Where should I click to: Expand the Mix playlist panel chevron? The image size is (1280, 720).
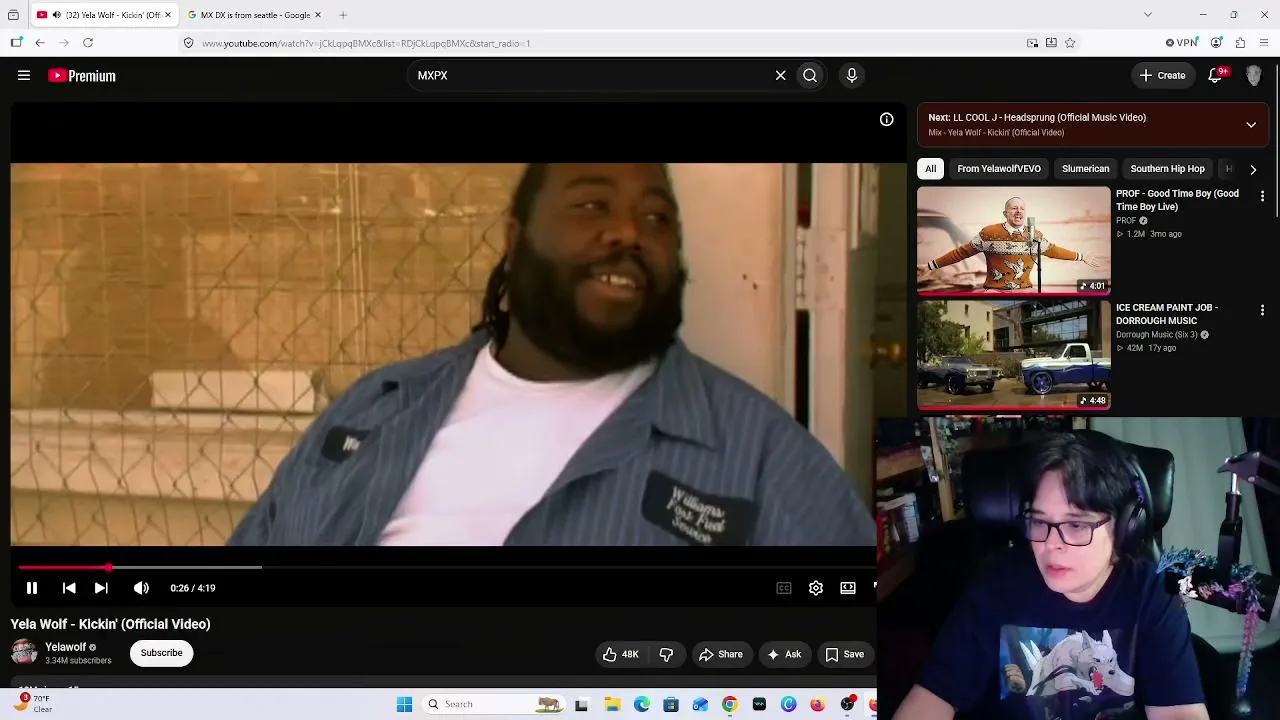(1251, 125)
